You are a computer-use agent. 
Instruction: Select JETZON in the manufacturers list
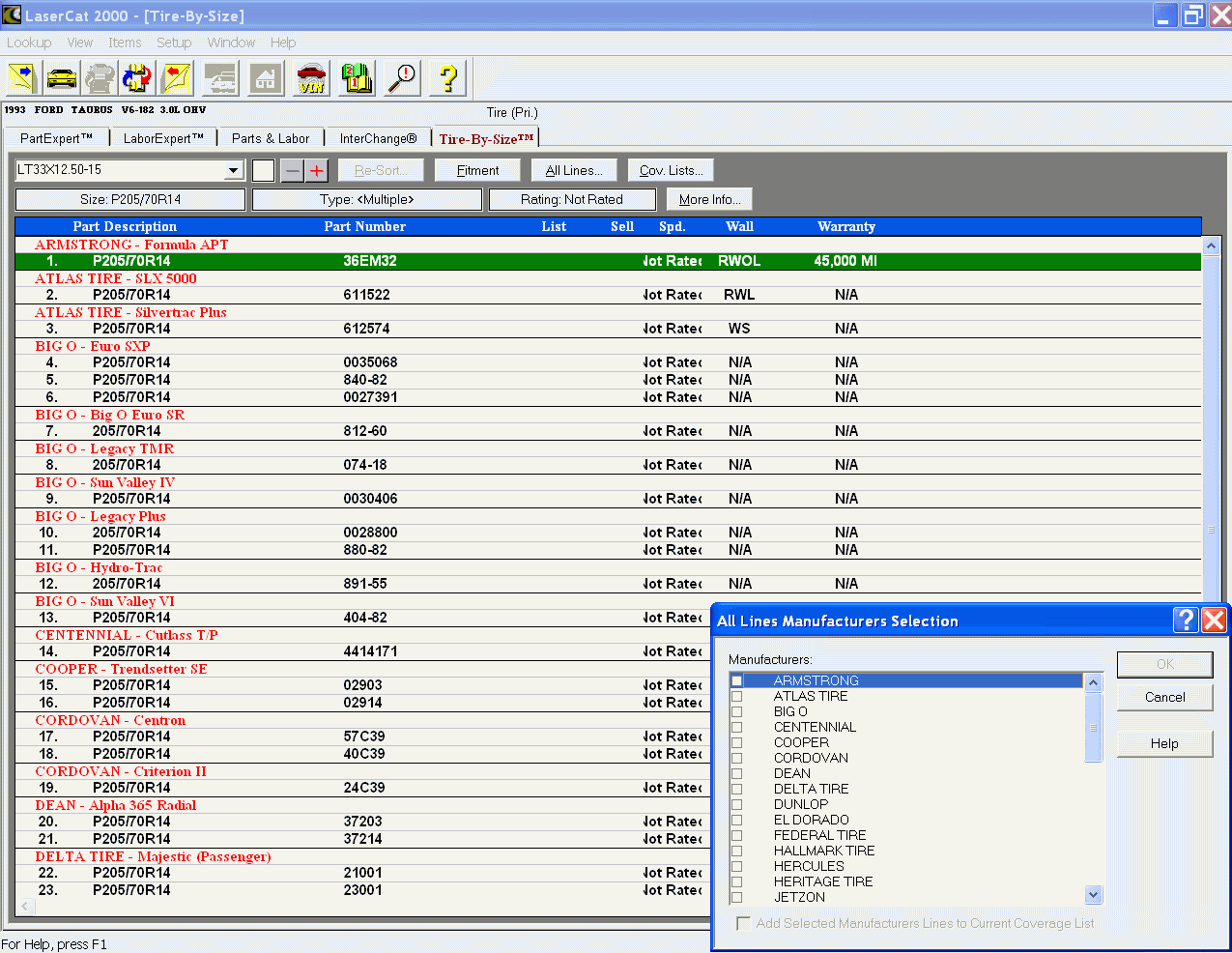[799, 897]
